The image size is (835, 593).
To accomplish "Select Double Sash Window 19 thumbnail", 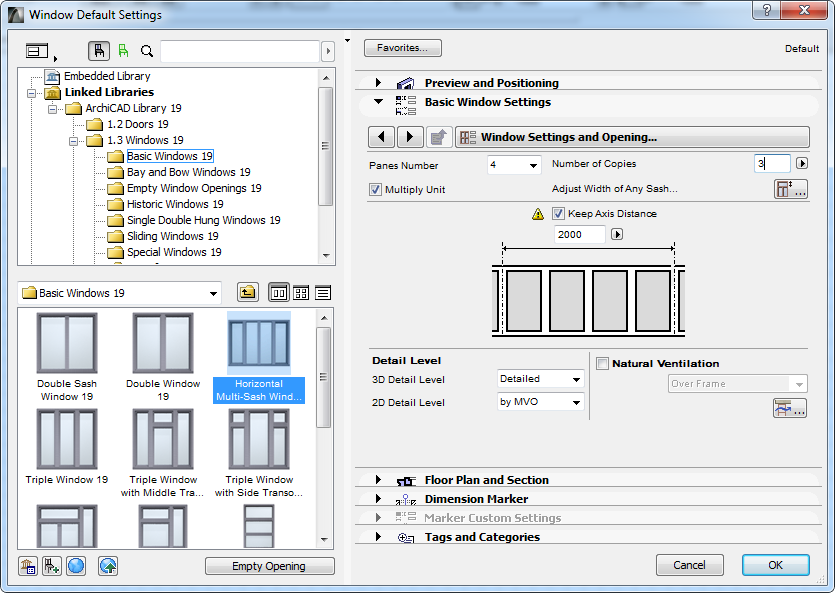I will point(67,343).
